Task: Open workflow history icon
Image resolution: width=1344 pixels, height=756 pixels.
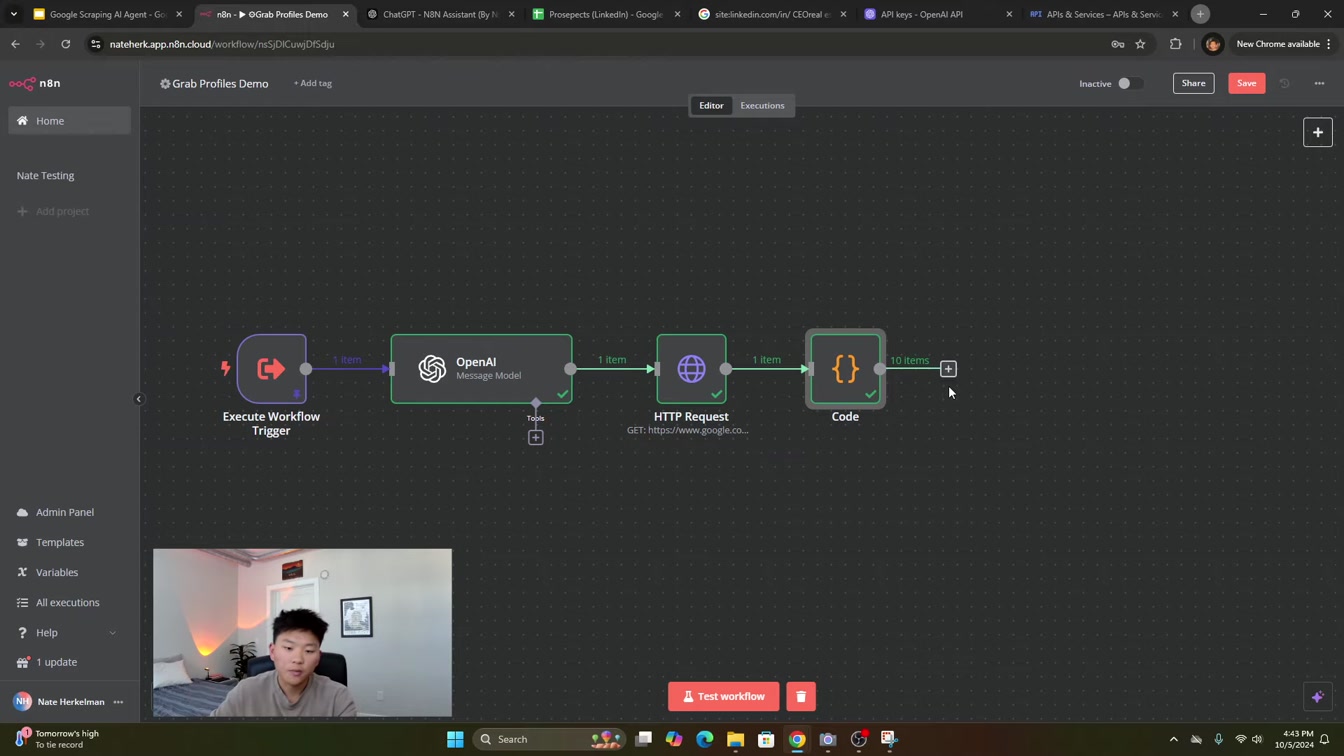Action: click(1284, 84)
